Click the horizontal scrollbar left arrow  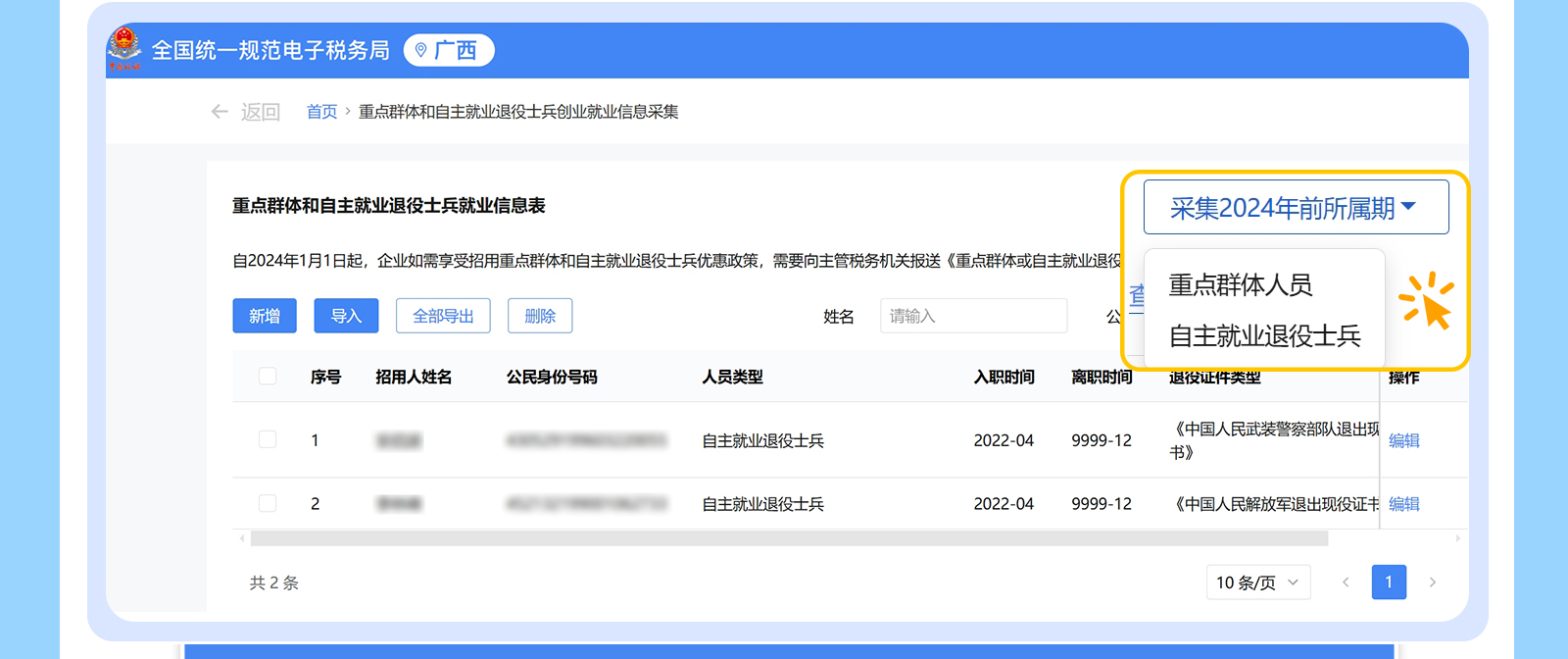(241, 538)
